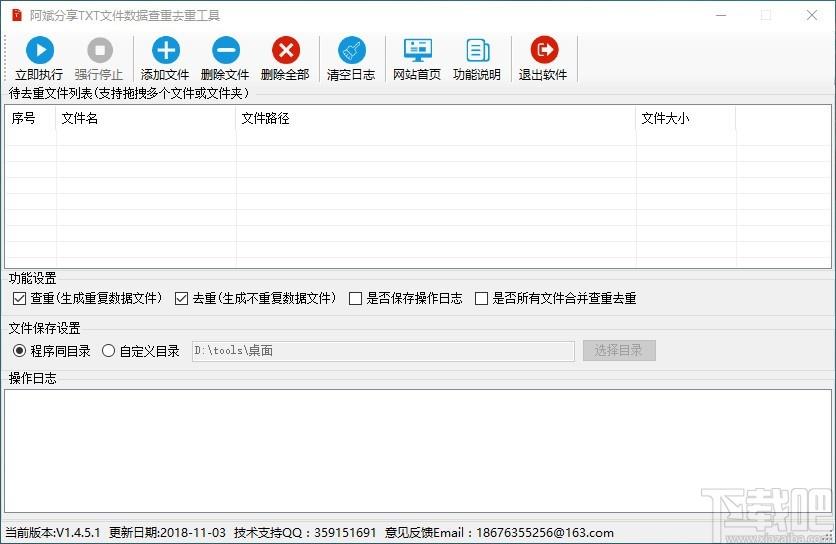Sort by the 文件路径 column header

click(x=436, y=118)
